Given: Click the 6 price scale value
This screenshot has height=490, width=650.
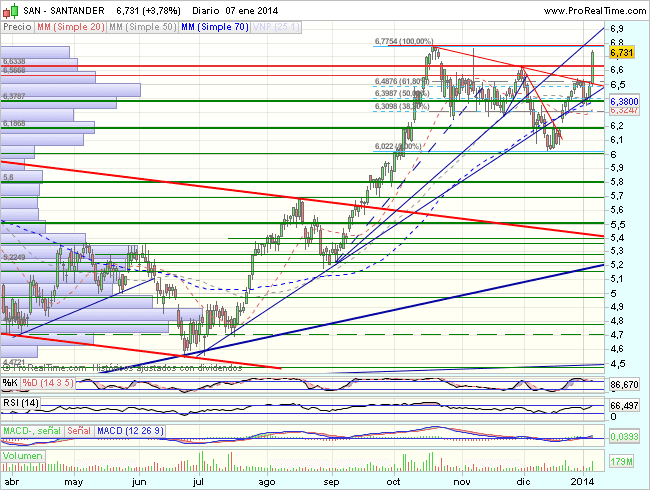Looking at the screenshot, I should coord(613,154).
